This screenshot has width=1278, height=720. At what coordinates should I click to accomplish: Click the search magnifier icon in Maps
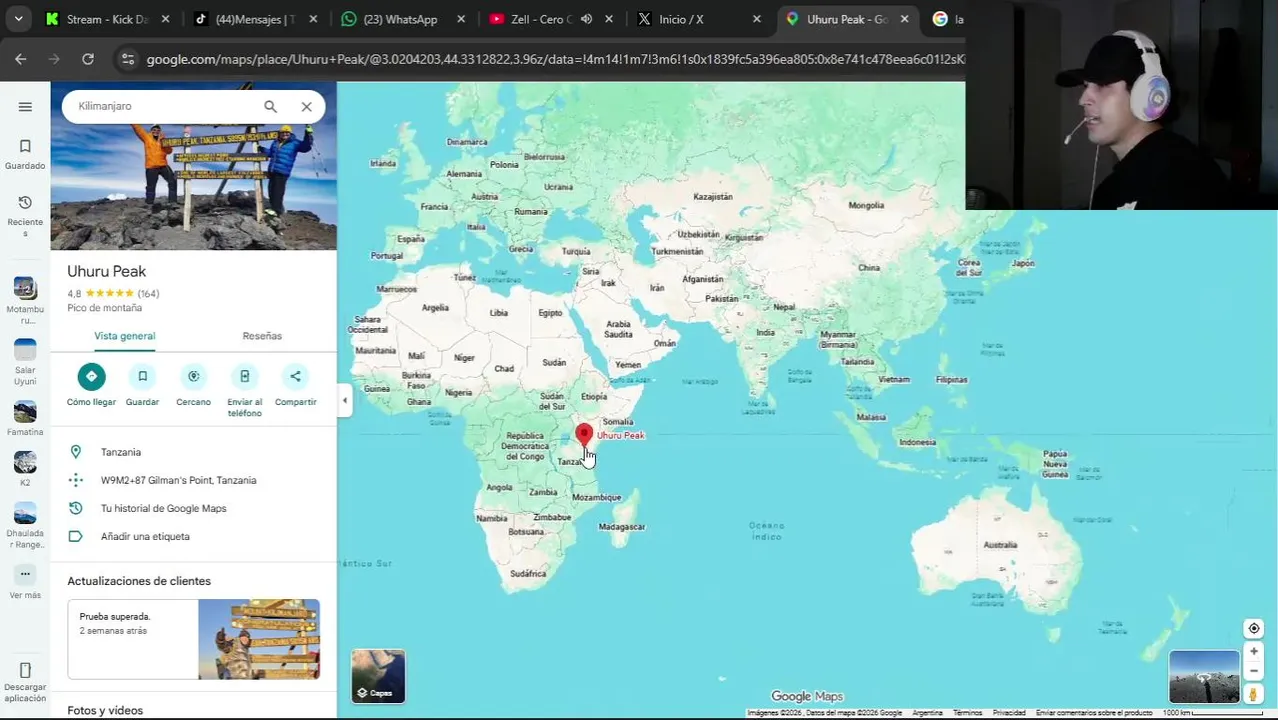tap(270, 106)
